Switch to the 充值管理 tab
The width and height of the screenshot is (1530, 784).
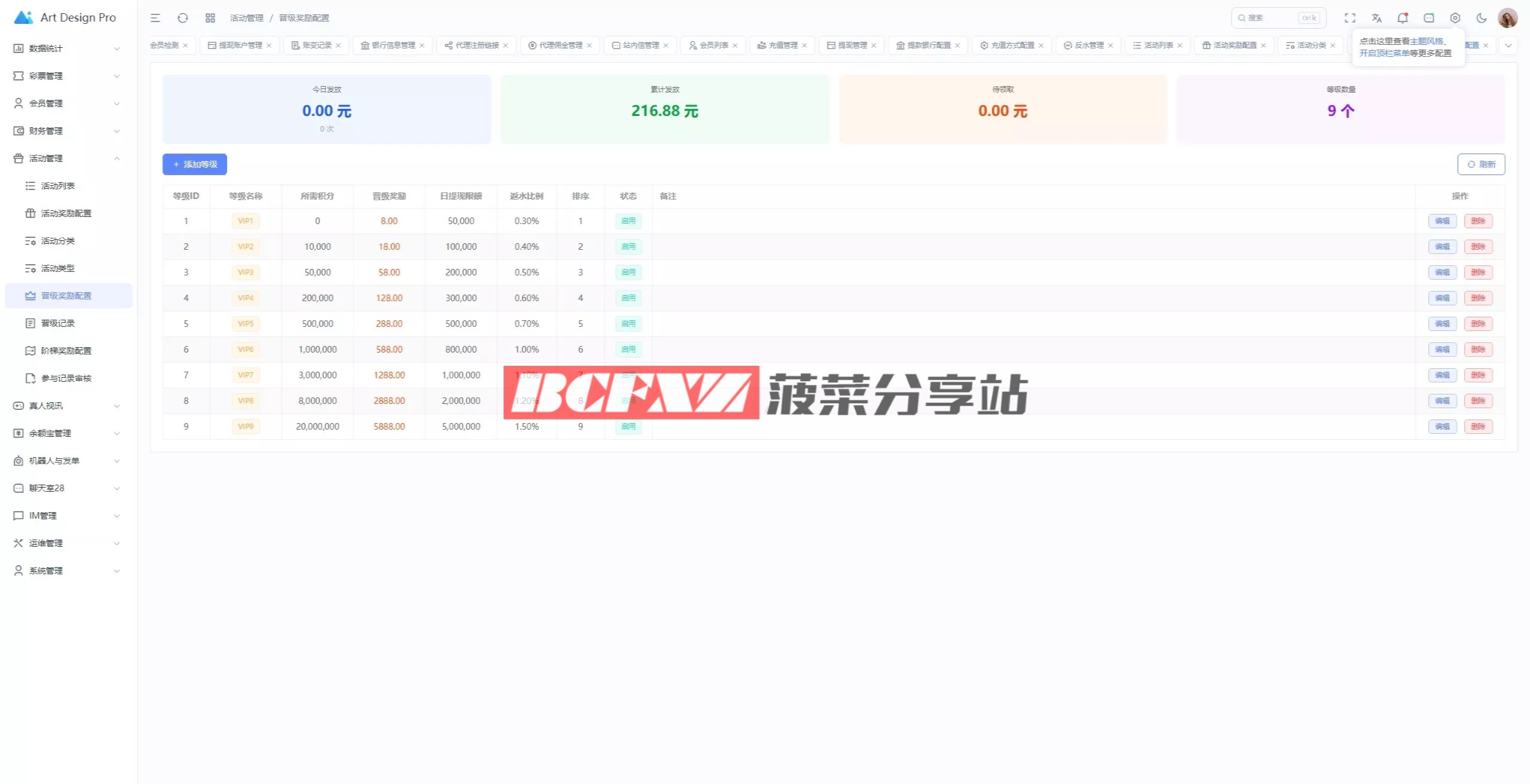pos(782,45)
